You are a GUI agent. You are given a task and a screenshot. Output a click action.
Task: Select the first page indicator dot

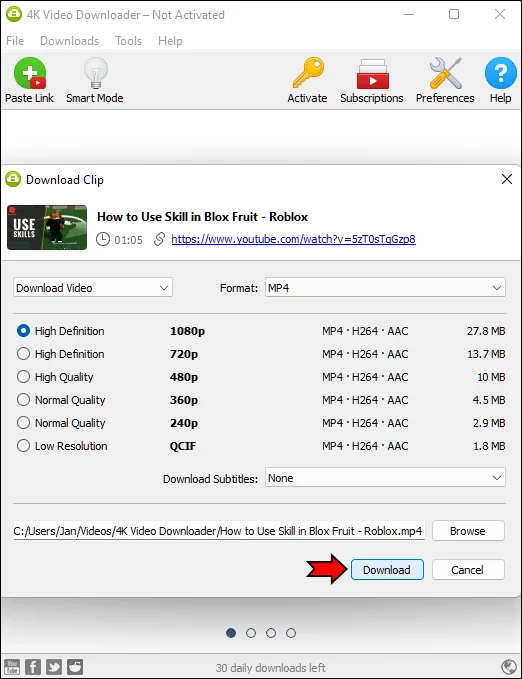[x=231, y=633]
